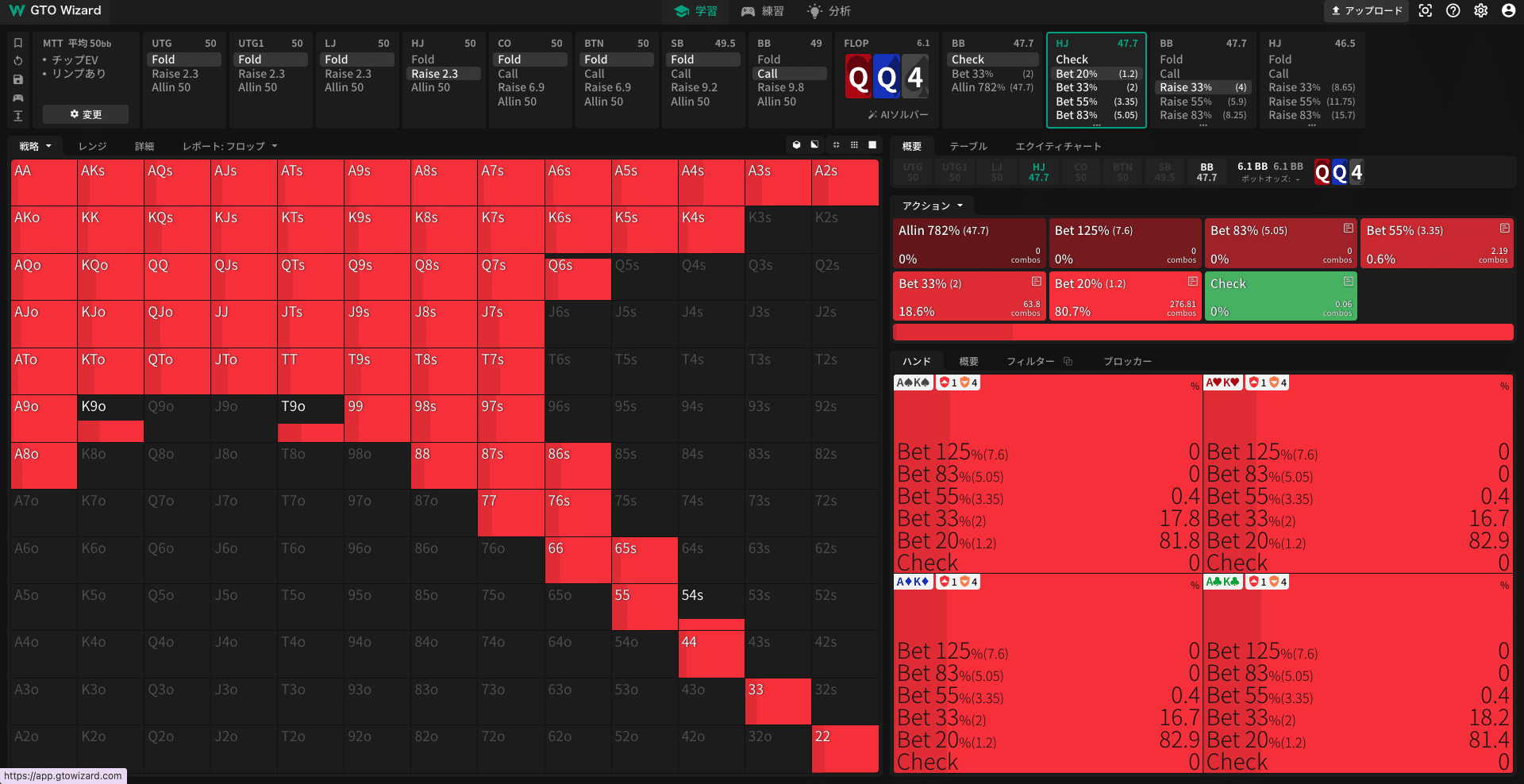Select the AA cell in matrix
Screen dimensions: 1524x784
44,183
